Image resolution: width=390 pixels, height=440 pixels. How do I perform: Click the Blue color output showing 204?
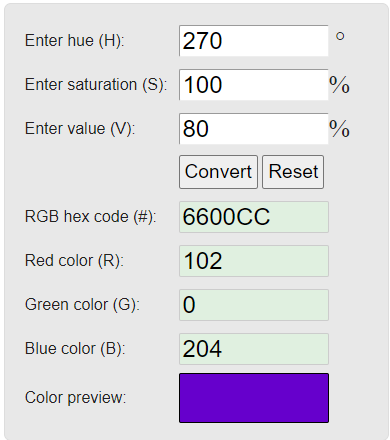point(254,349)
